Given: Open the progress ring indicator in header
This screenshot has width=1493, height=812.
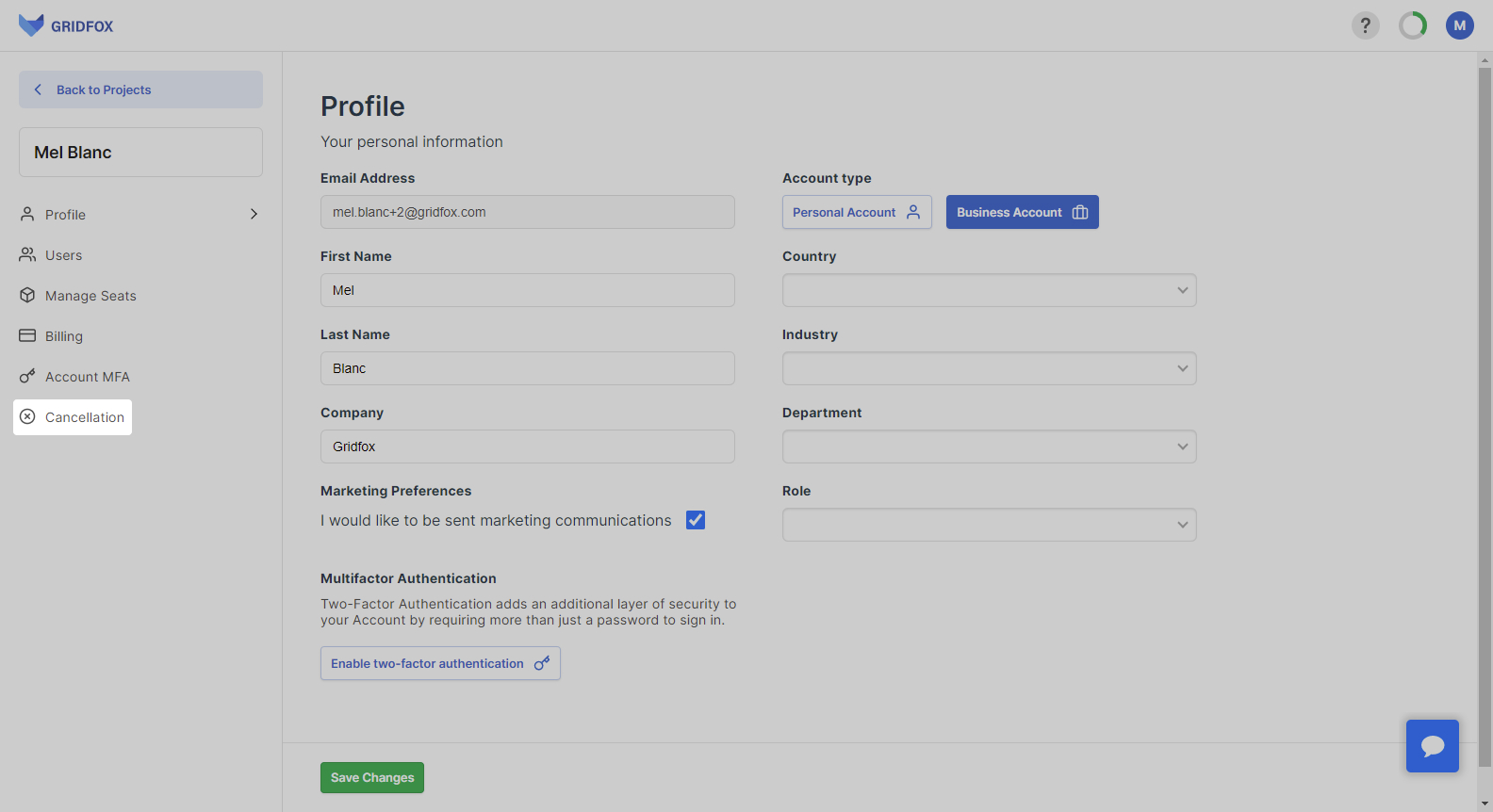Looking at the screenshot, I should pos(1412,25).
